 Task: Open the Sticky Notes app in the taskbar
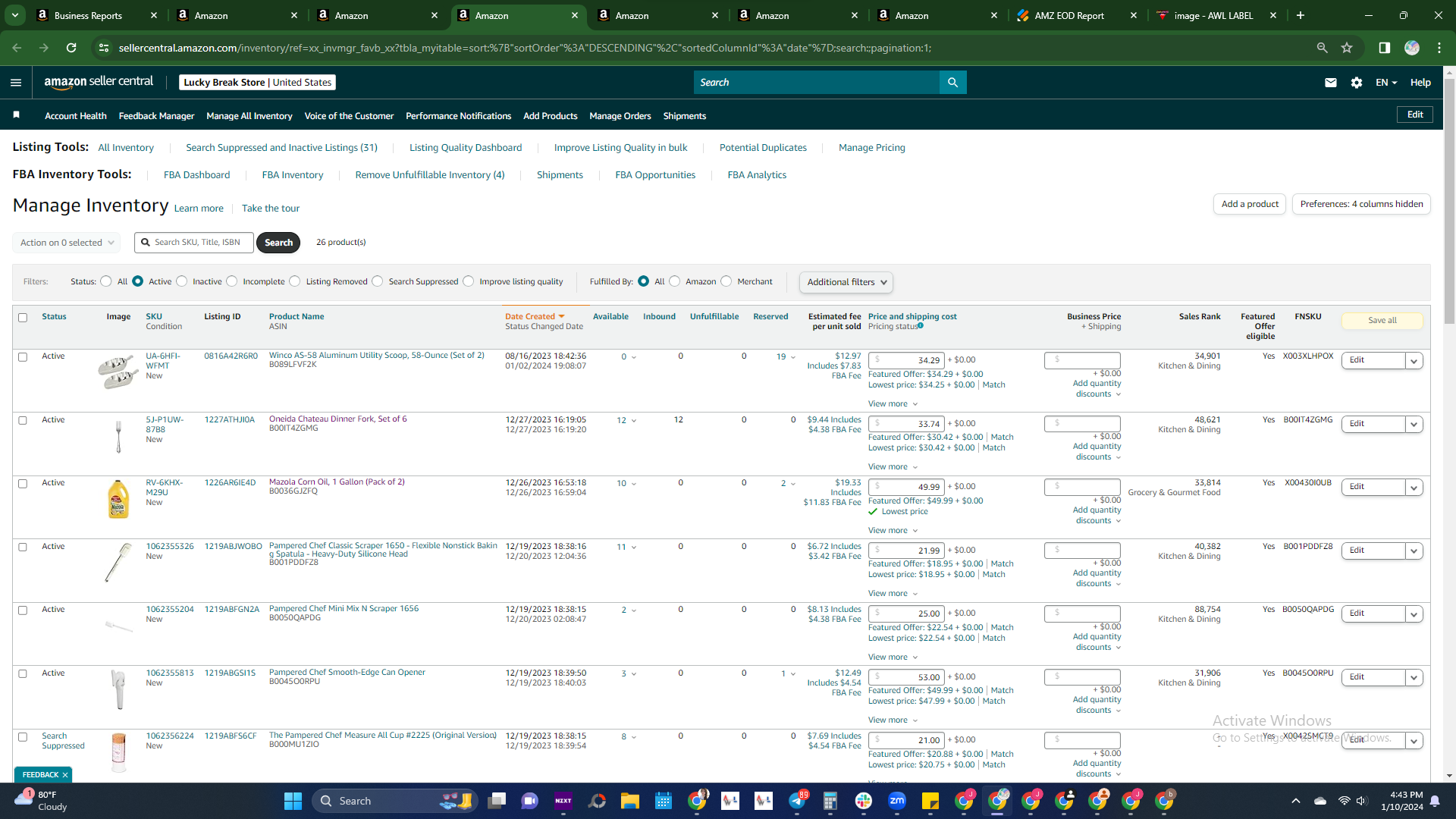(x=930, y=801)
